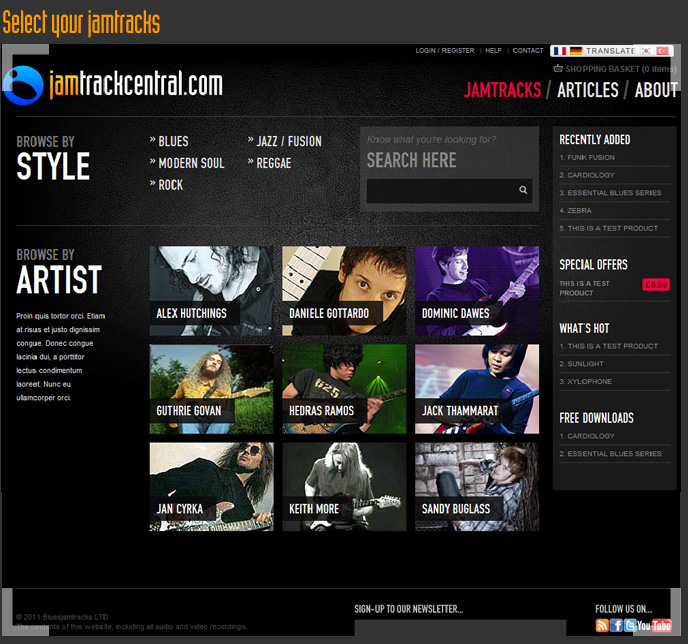Open ZEBRA in Recently Added
This screenshot has width=688, height=644.
click(x=579, y=211)
